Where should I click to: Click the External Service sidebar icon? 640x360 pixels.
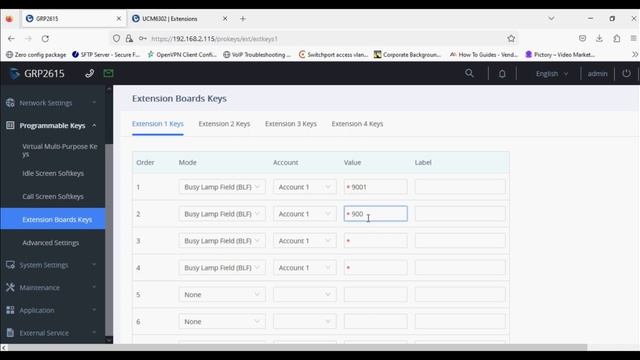click(10, 333)
